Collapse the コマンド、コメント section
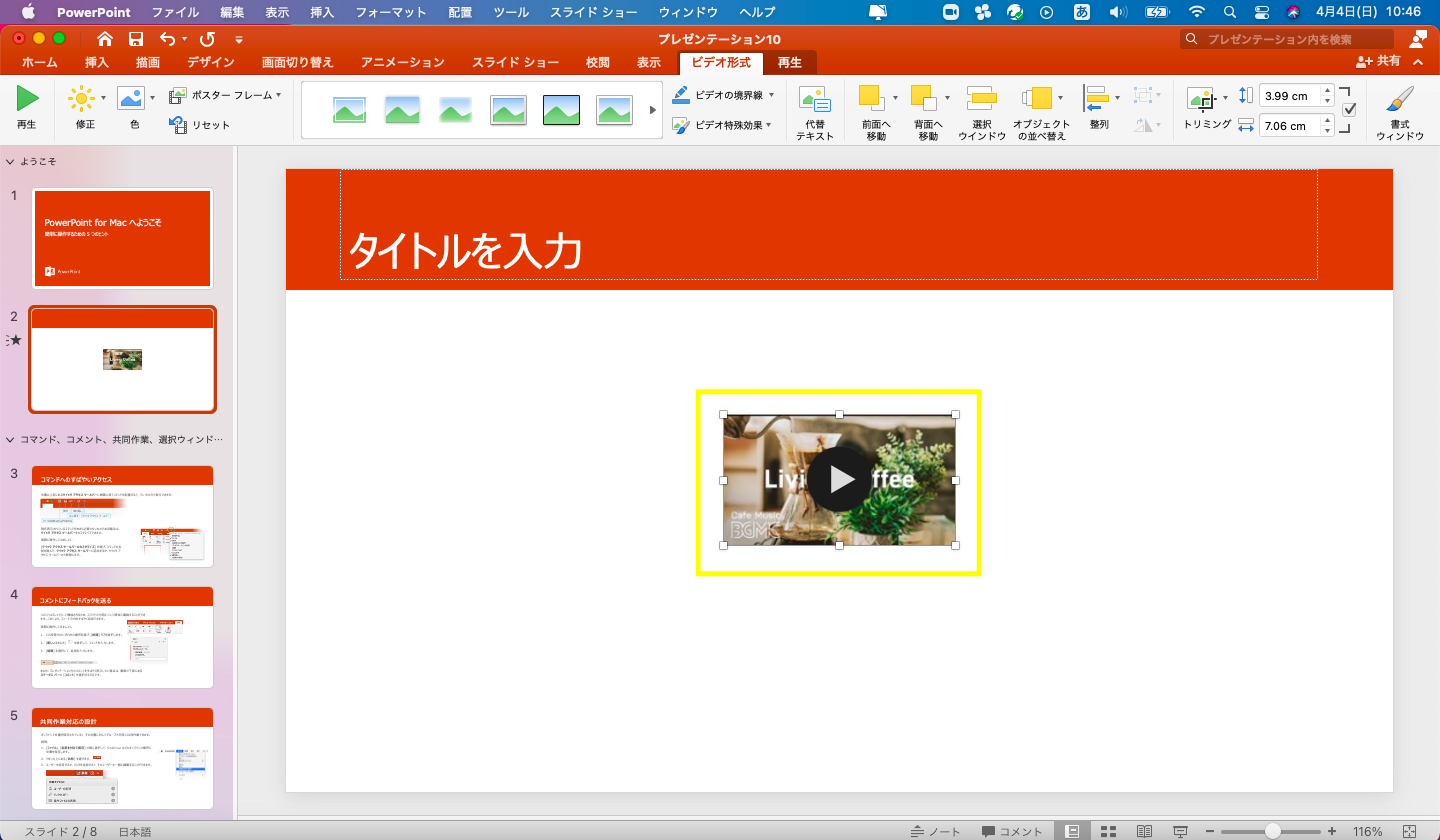This screenshot has height=840, width=1440. click(x=10, y=439)
